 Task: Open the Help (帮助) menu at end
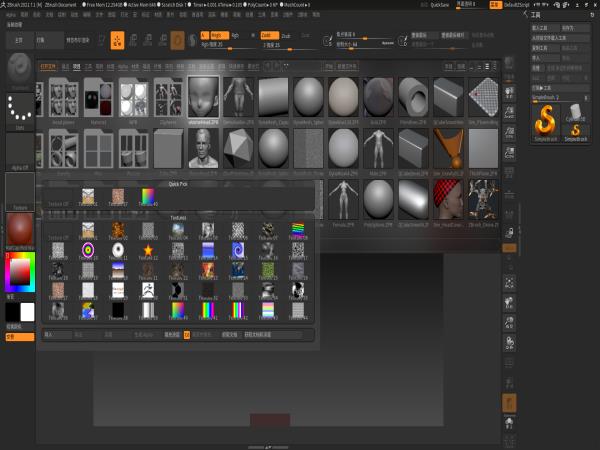(x=316, y=15)
